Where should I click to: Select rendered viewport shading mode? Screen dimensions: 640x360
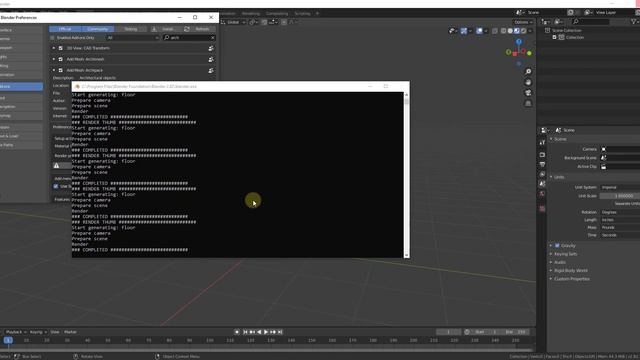point(523,31)
